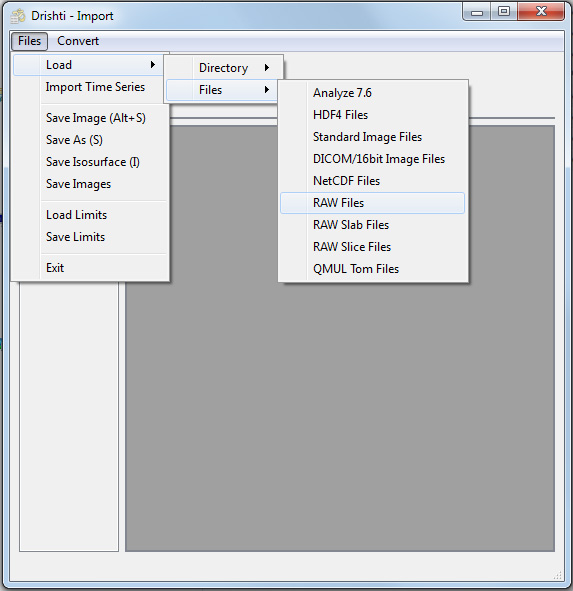Viewport: 573px width, 591px height.
Task: Select Load Limits
Action: point(77,215)
